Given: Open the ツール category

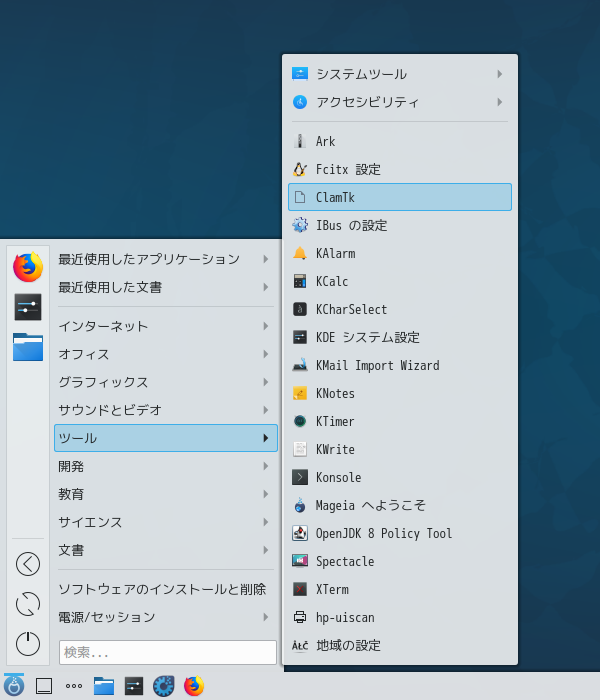Looking at the screenshot, I should [166, 438].
